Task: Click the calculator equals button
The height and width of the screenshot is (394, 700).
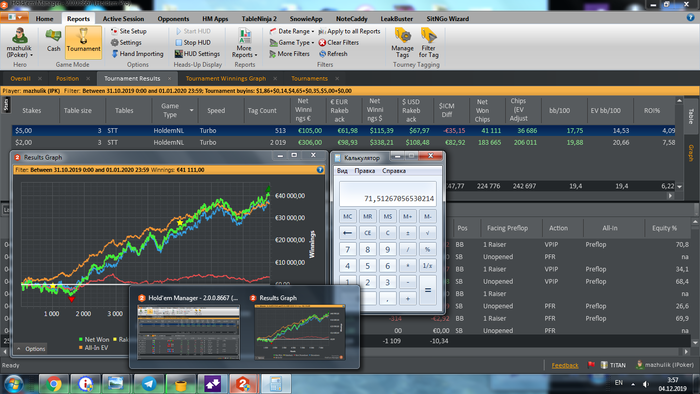Action: [428, 290]
